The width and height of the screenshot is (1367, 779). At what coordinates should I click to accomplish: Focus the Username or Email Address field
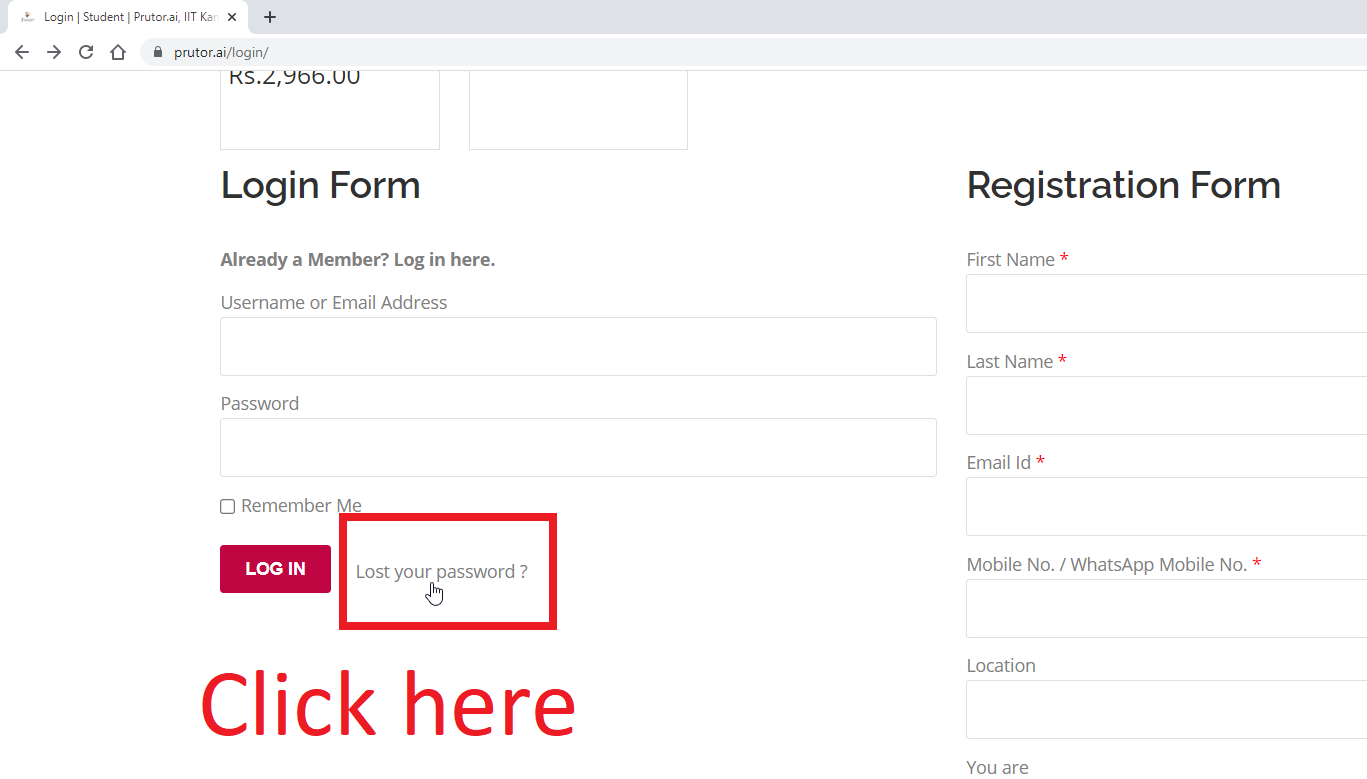click(x=578, y=347)
